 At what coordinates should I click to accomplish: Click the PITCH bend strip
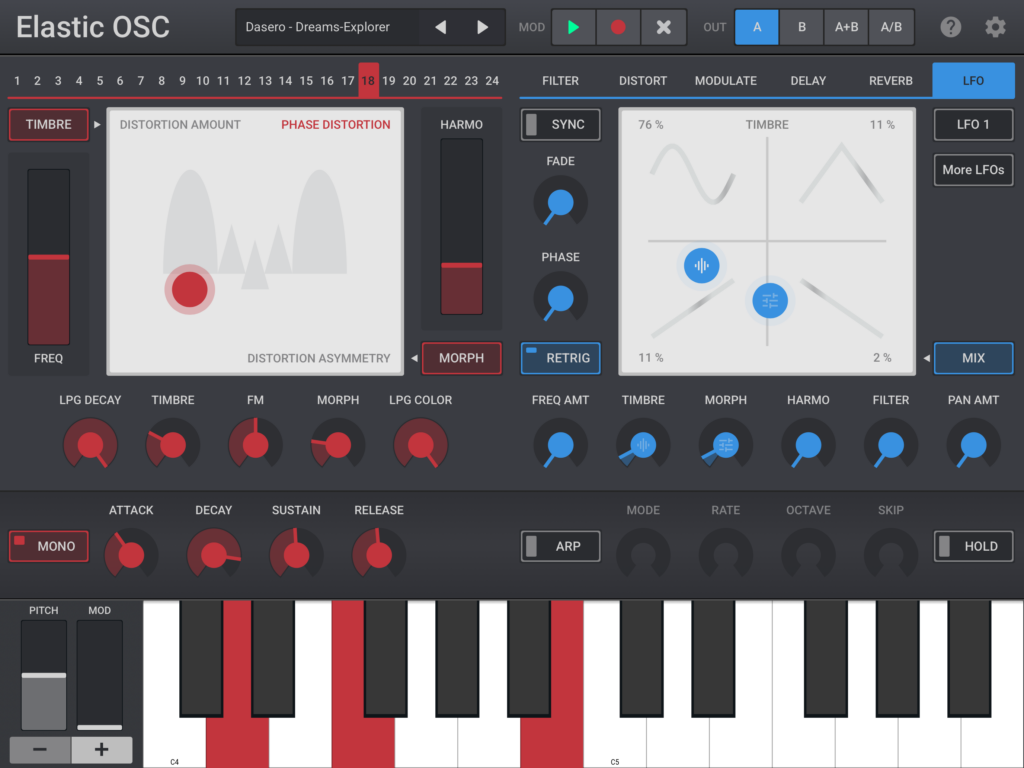(x=44, y=675)
